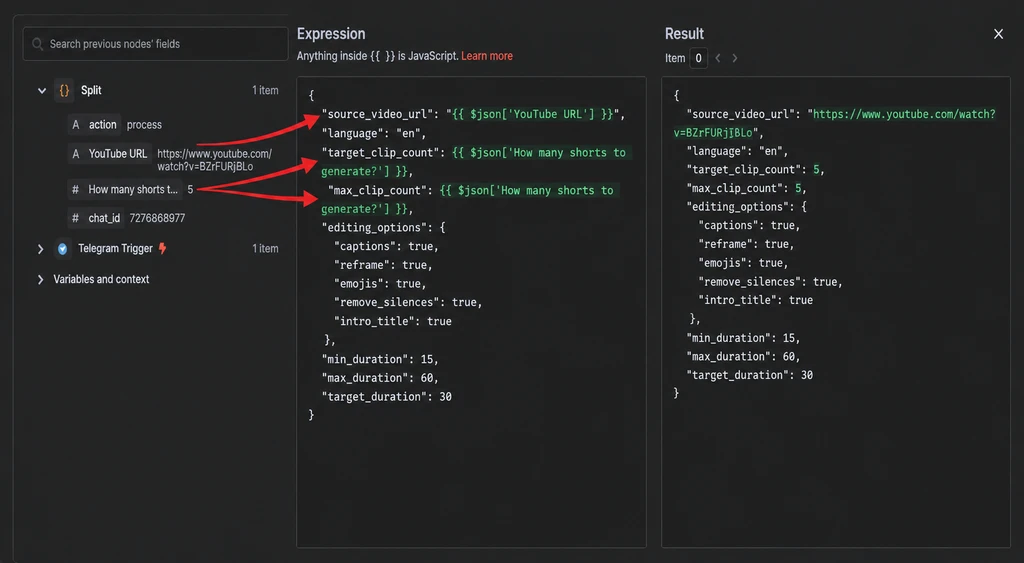Select the YouTube URL field pill
This screenshot has height=563, width=1024.
(x=110, y=154)
